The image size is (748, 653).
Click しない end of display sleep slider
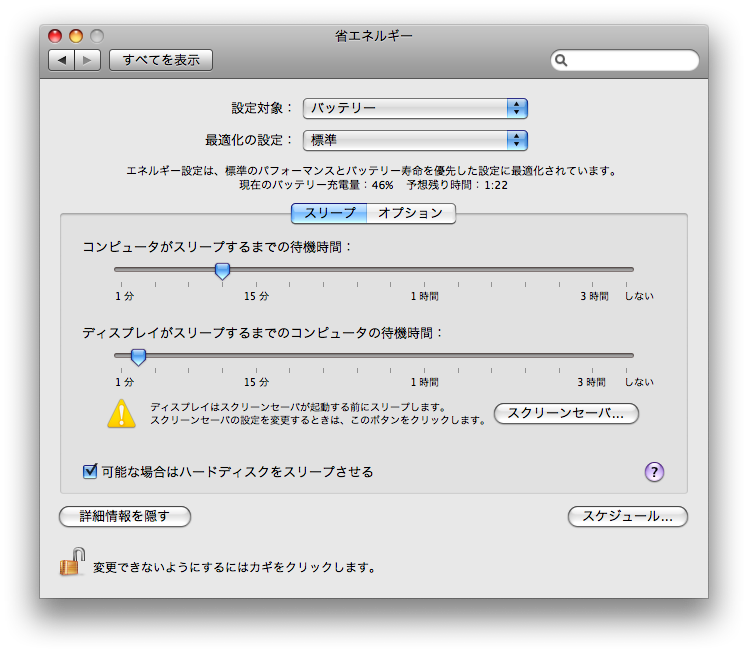pos(639,382)
